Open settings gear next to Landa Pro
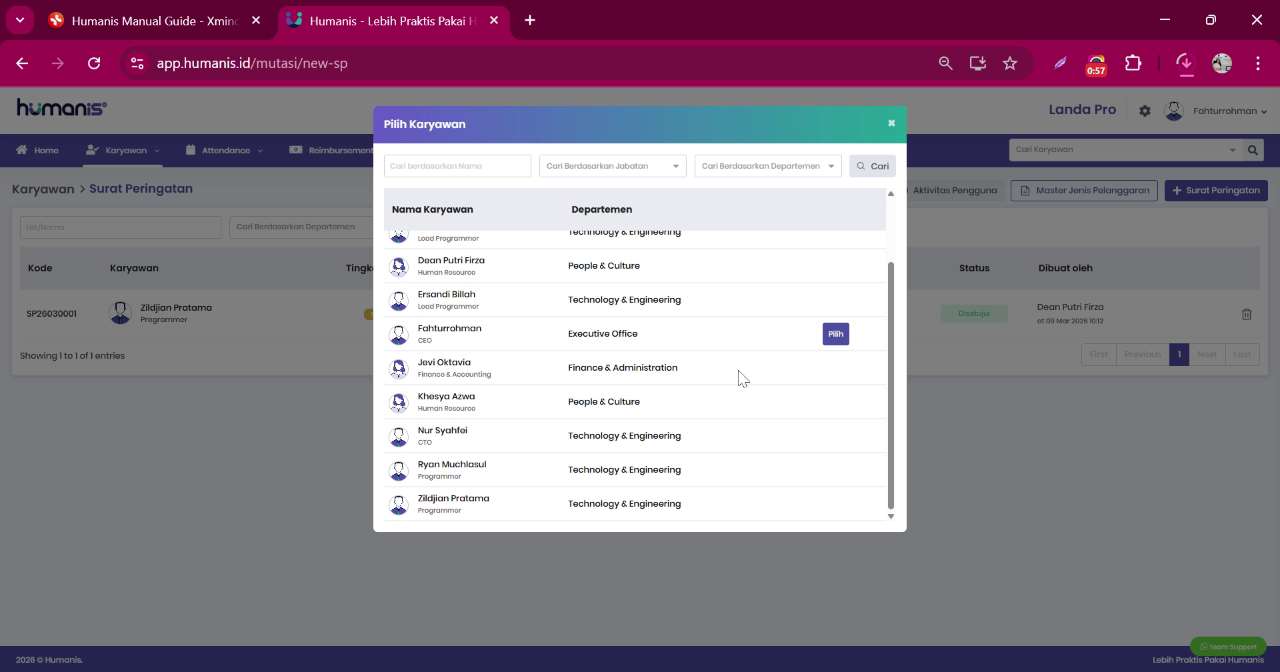Image resolution: width=1280 pixels, height=672 pixels. point(1145,111)
